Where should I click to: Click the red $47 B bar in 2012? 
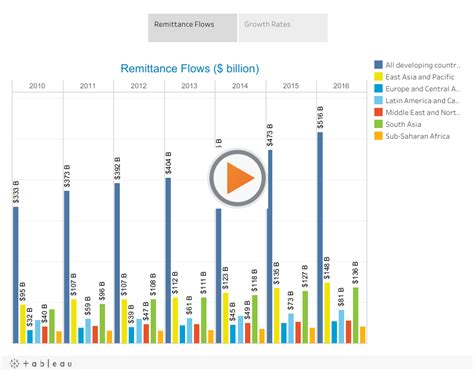146,334
